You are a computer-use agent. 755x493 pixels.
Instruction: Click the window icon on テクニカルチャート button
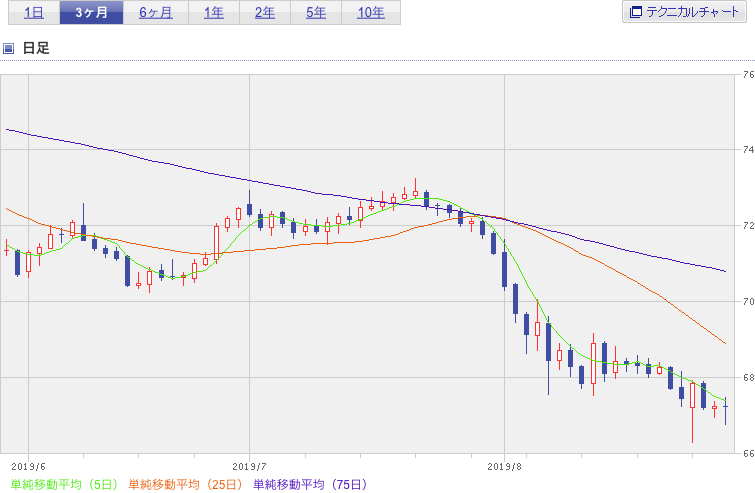(636, 12)
